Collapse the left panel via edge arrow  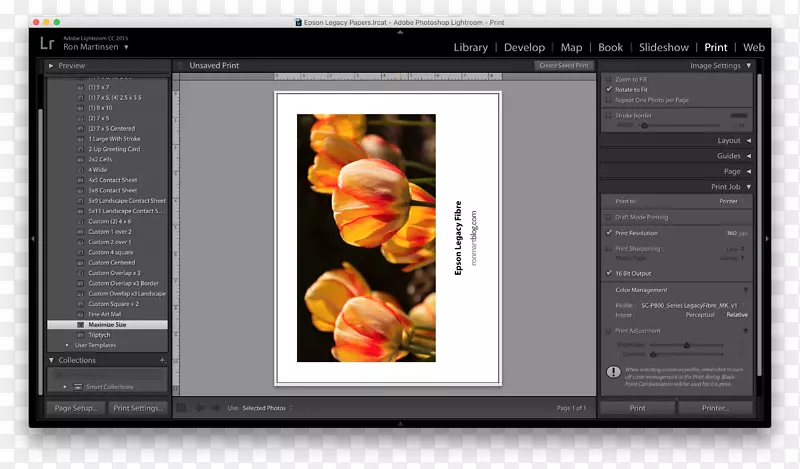pos(33,238)
